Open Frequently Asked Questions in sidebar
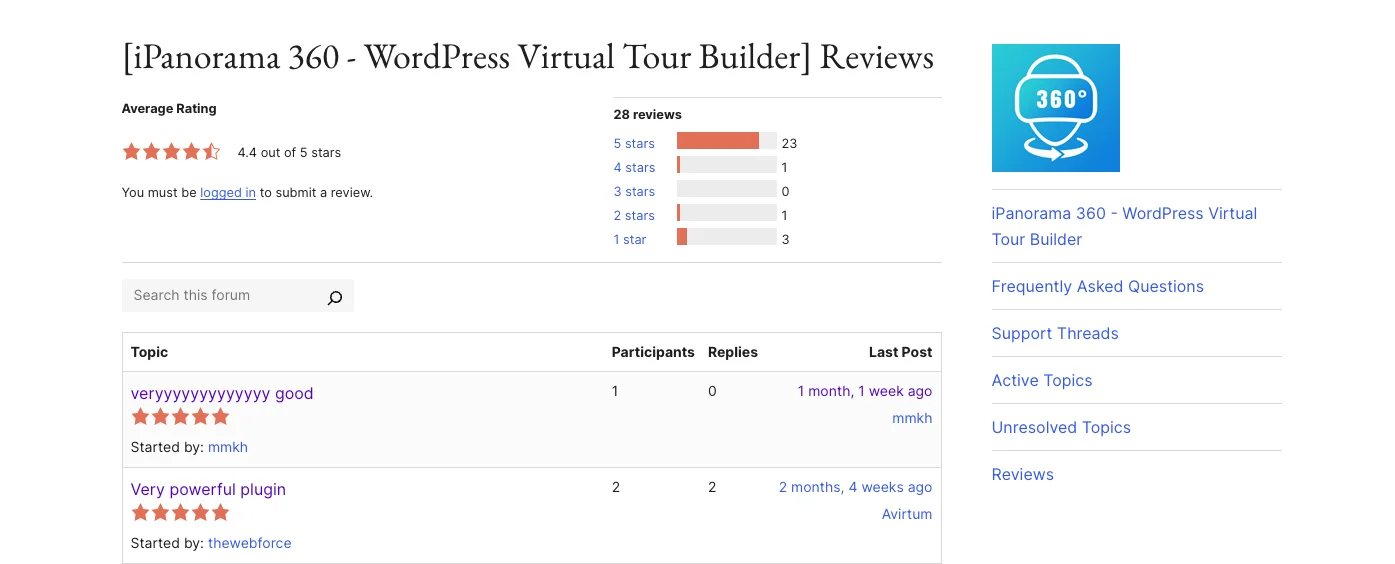This screenshot has height=564, width=1395. [1097, 286]
